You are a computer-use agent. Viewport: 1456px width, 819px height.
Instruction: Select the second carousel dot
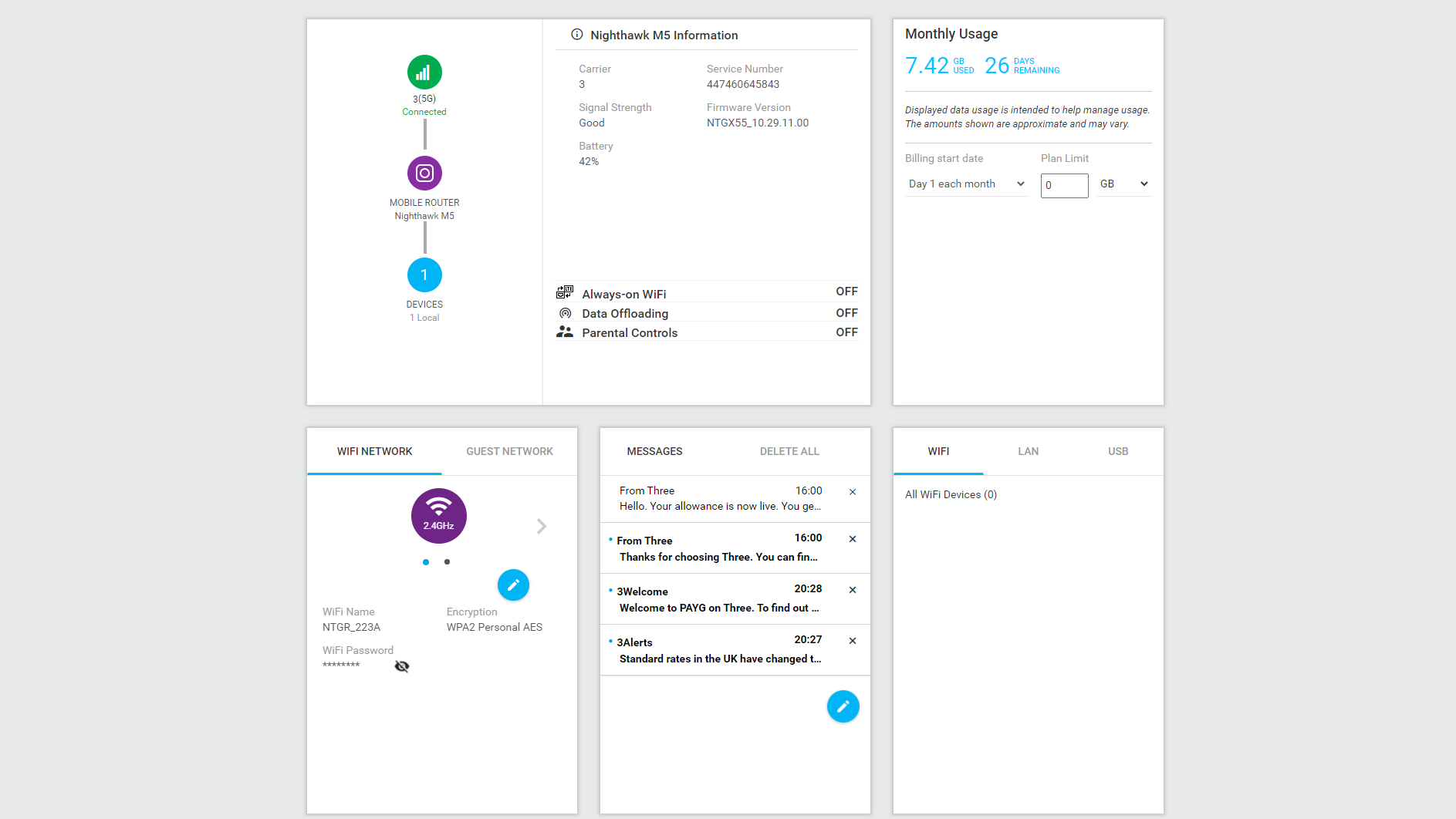[x=447, y=562]
